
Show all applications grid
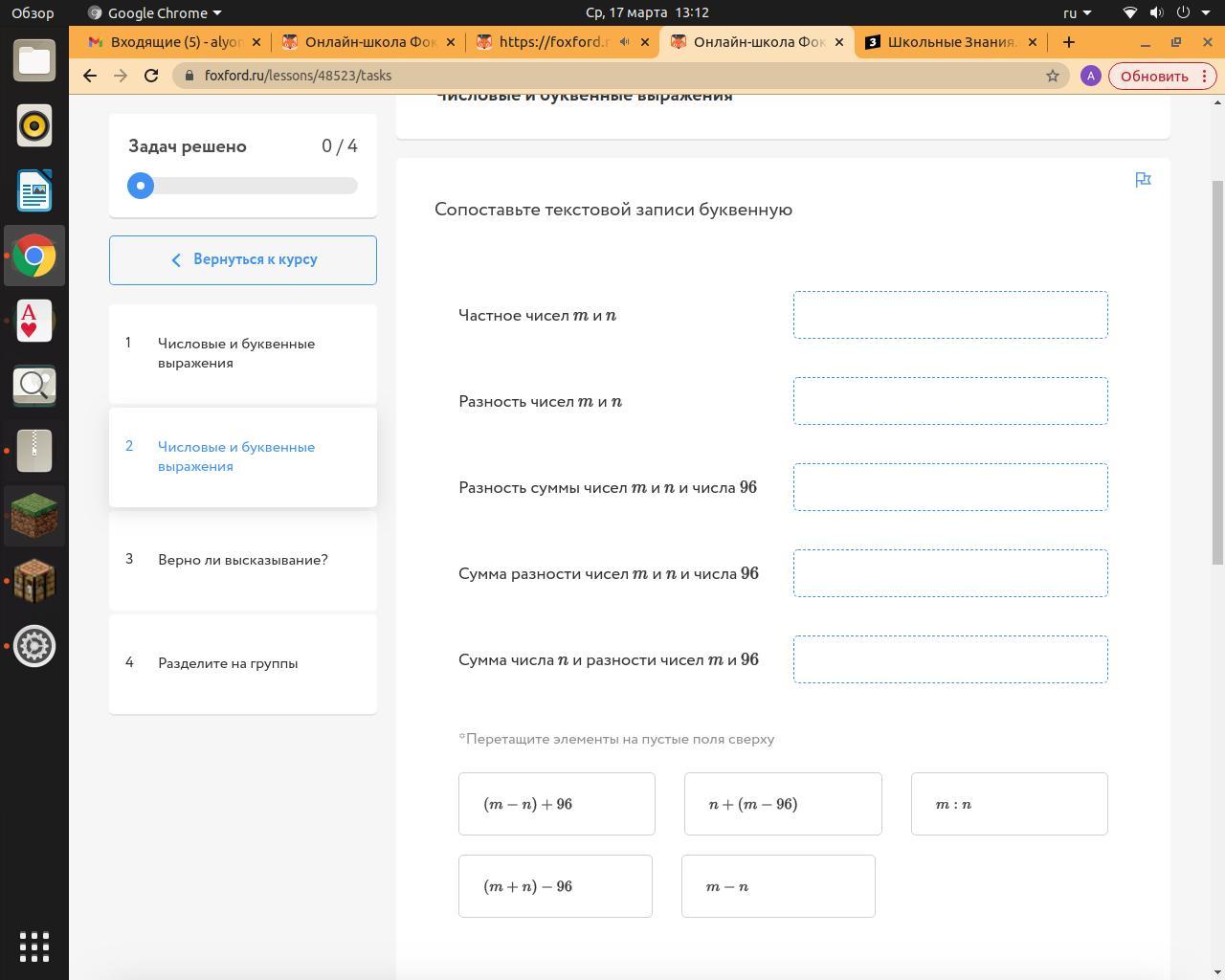pyautogui.click(x=34, y=947)
